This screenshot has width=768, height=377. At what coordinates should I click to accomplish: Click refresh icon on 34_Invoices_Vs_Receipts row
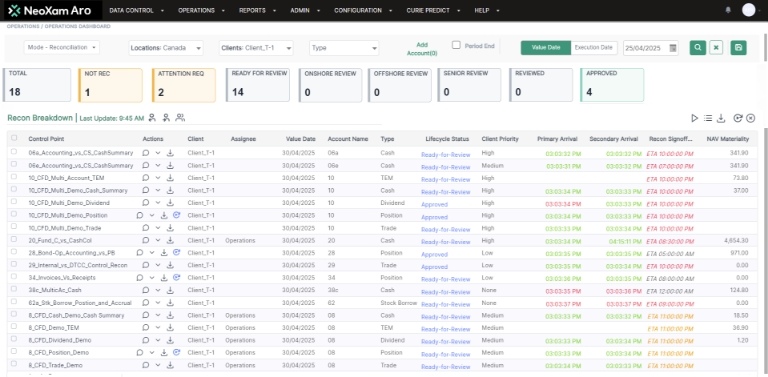[176, 278]
